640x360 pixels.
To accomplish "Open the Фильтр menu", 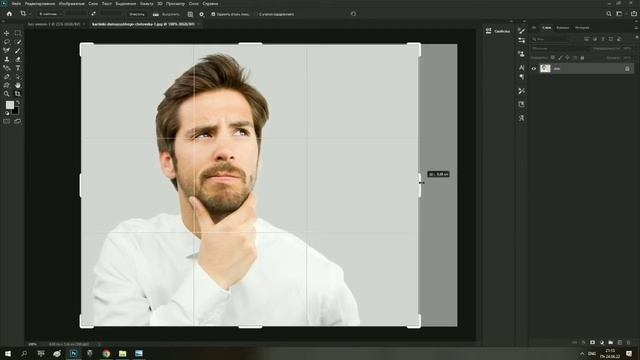I will coord(147,4).
